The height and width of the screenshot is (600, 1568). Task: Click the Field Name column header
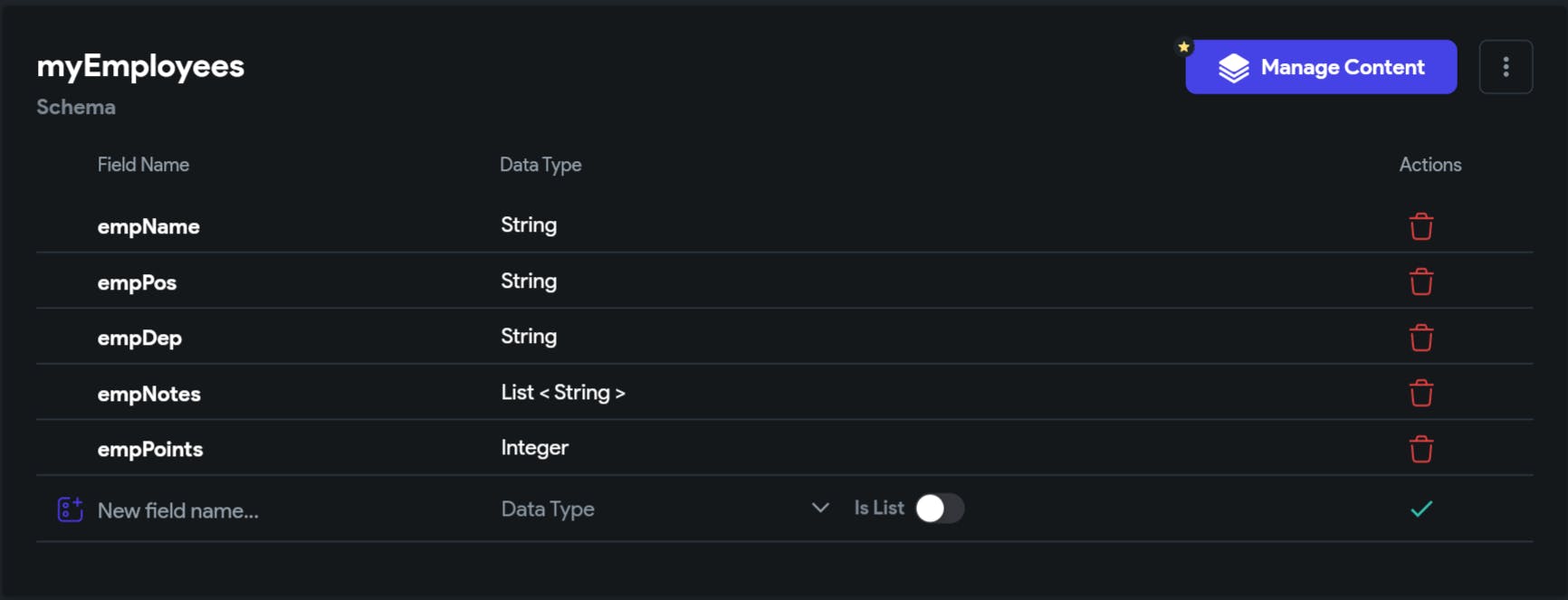pos(143,164)
